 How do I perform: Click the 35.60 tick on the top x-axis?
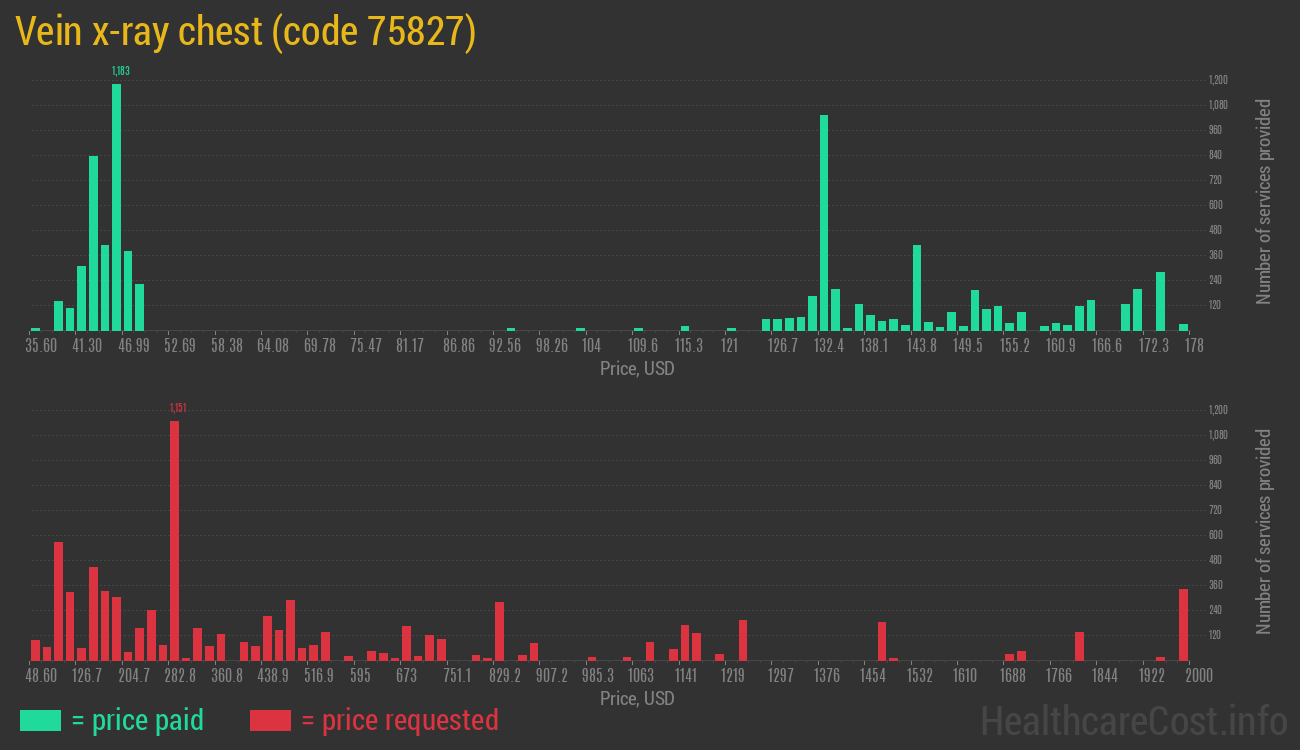42,345
